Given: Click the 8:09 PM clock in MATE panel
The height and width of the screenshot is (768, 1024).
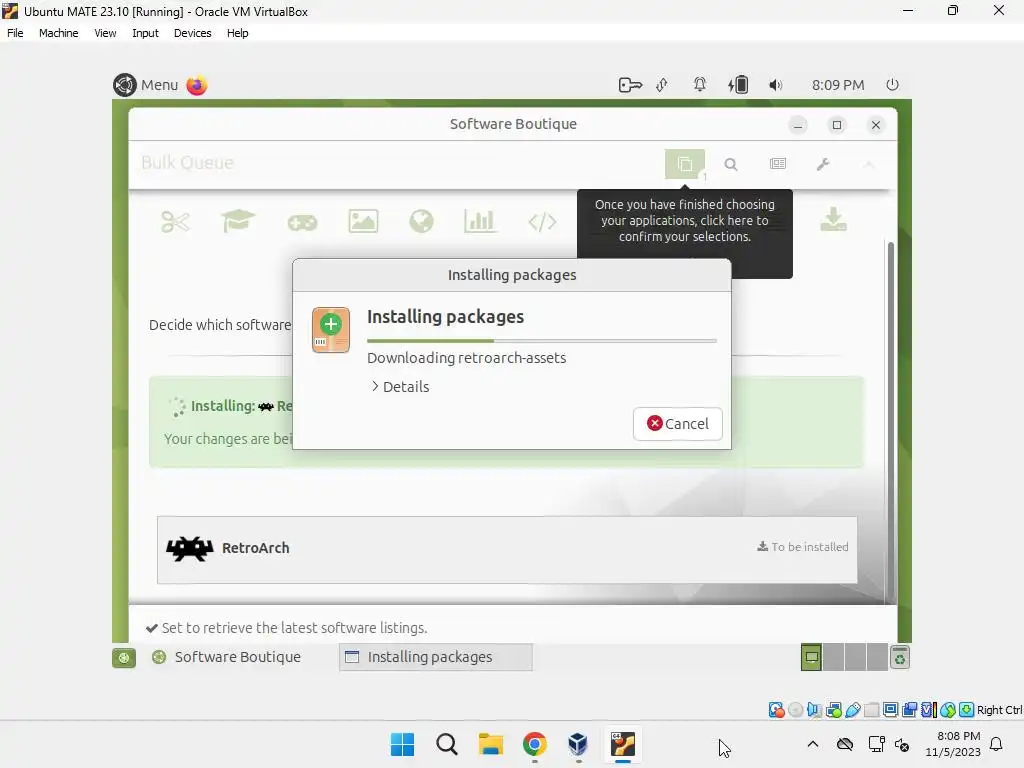Looking at the screenshot, I should coord(838,85).
